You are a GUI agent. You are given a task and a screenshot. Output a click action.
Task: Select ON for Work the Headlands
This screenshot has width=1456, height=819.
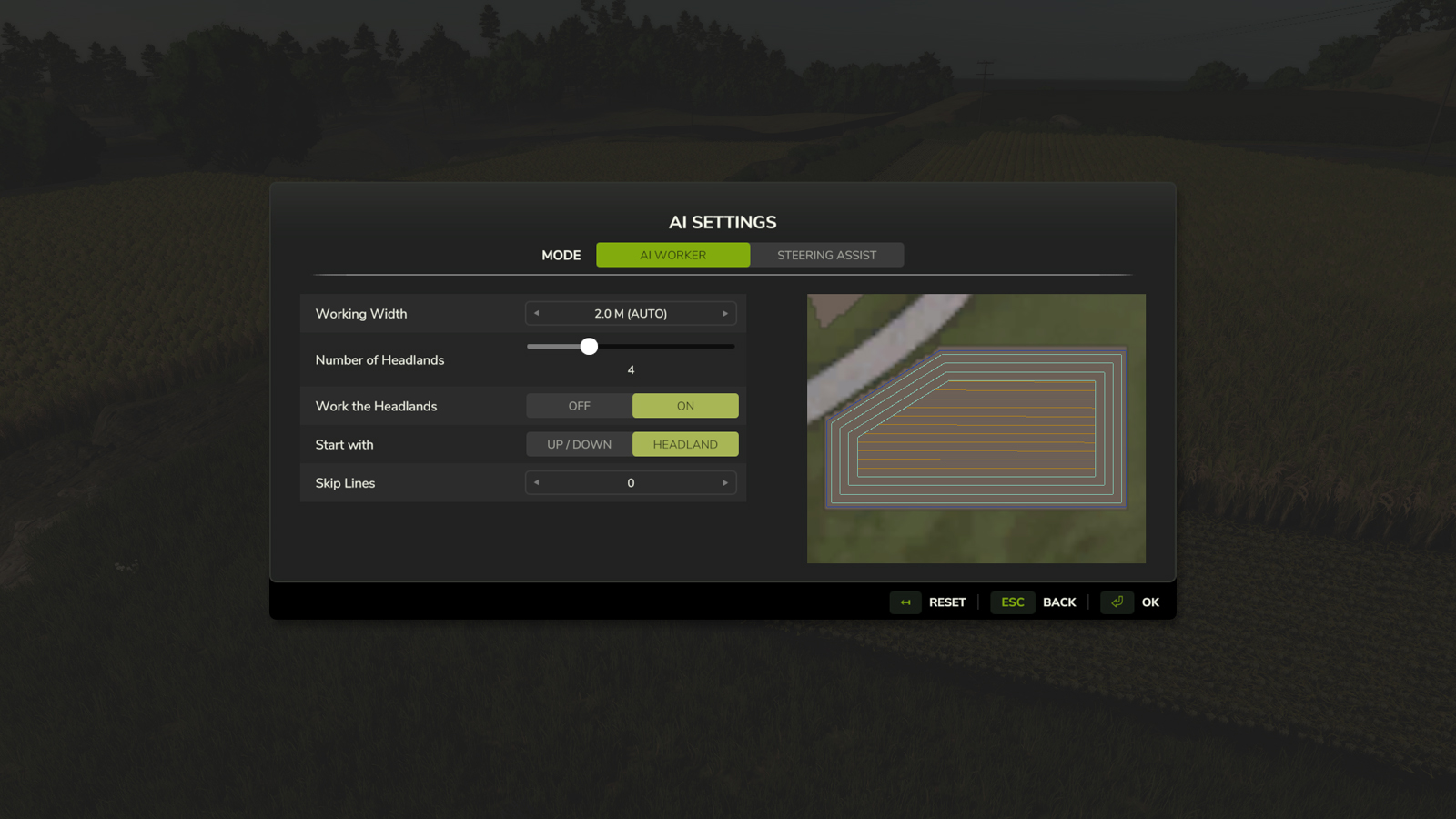pos(685,405)
